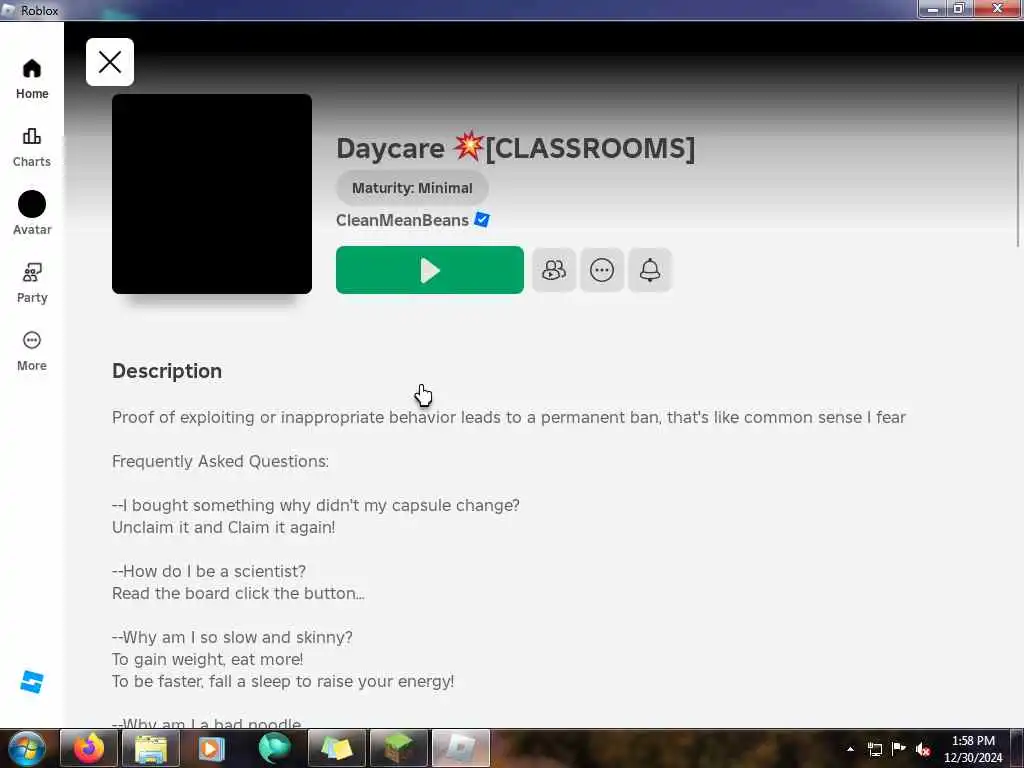Close the experience details overlay
This screenshot has height=768, width=1024.
(110, 62)
